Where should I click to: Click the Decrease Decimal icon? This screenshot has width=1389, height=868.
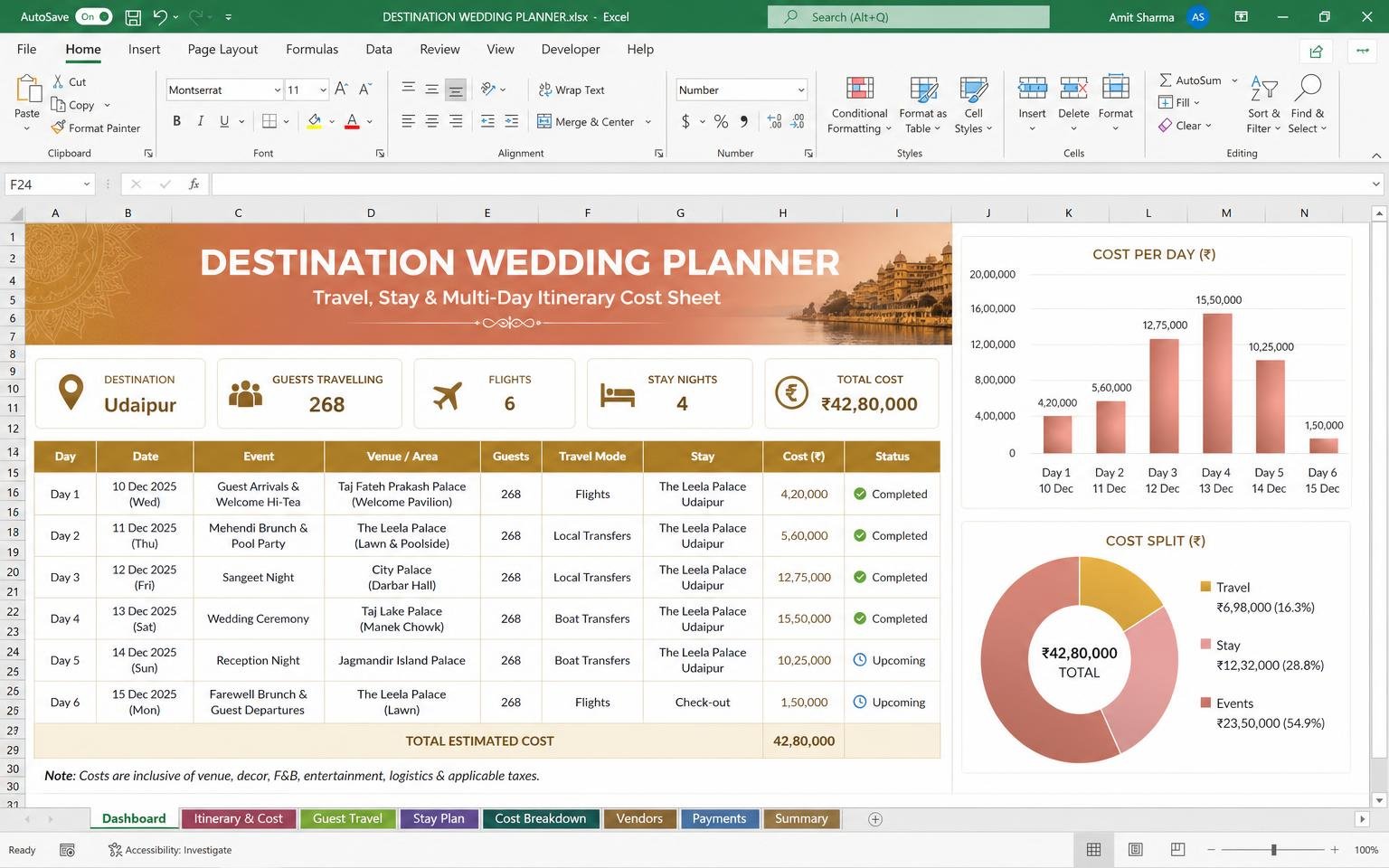pos(798,121)
